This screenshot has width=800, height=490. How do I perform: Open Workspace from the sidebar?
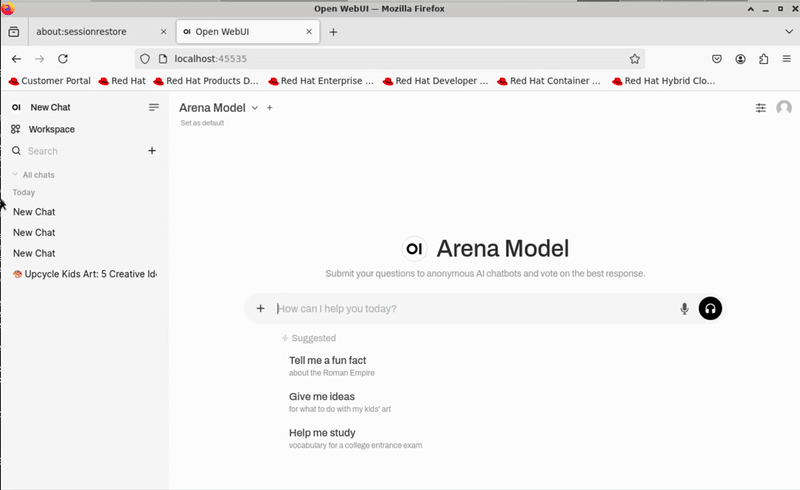(51, 129)
